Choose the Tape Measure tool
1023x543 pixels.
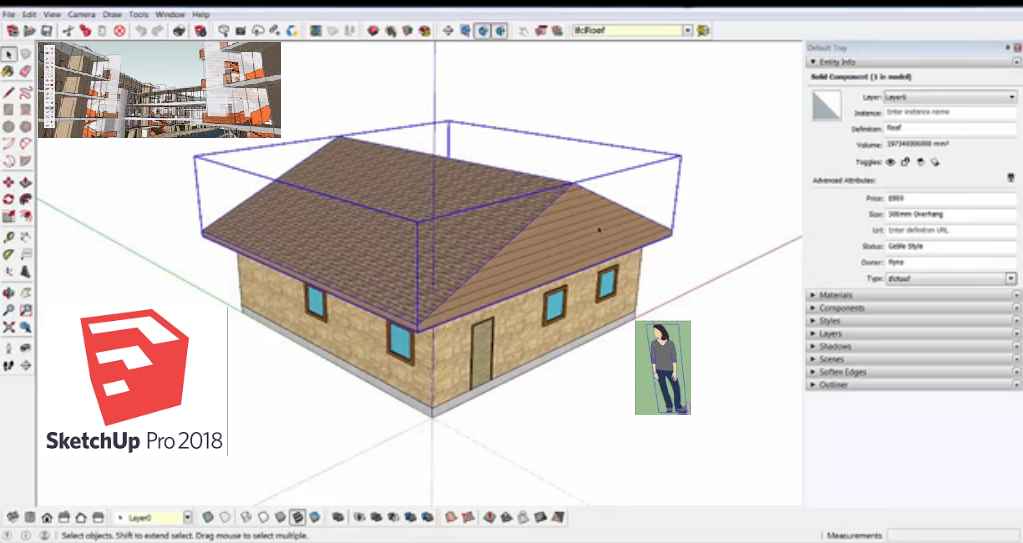(x=9, y=238)
